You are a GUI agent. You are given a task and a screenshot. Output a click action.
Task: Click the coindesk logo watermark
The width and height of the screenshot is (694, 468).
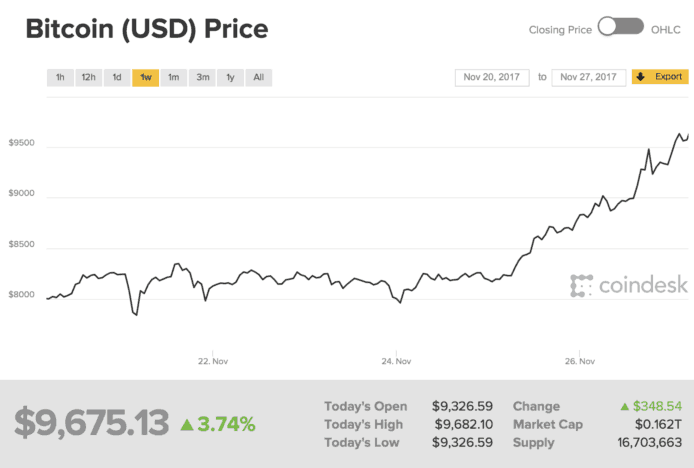[629, 285]
